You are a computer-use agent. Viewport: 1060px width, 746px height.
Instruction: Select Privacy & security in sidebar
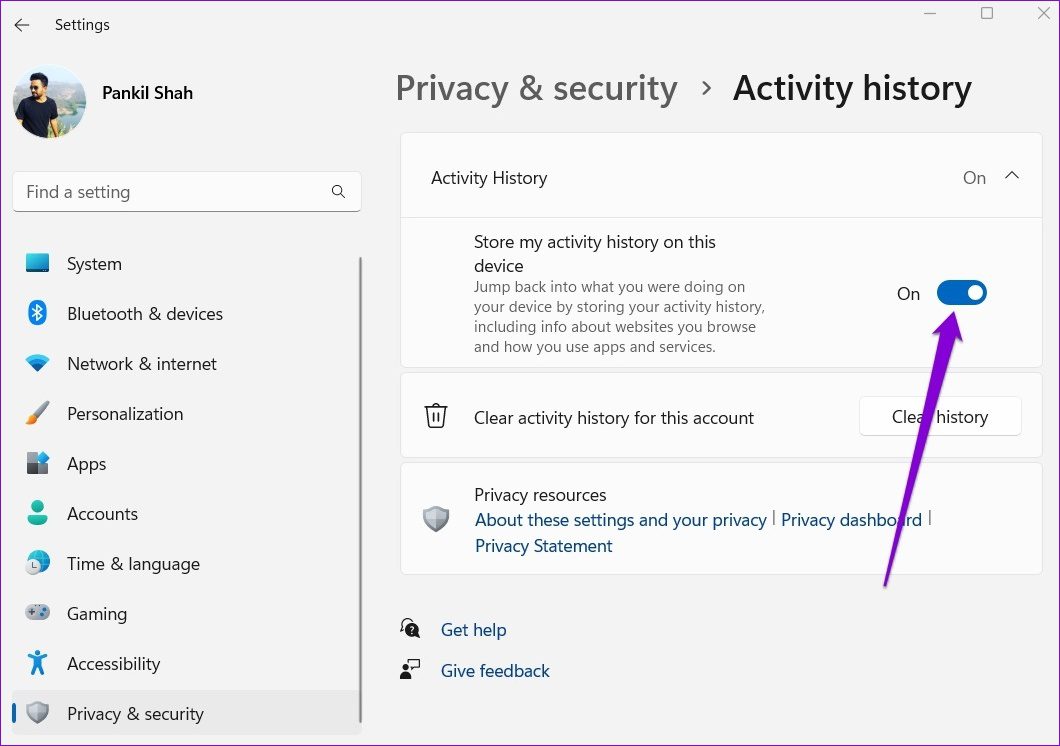(x=135, y=714)
